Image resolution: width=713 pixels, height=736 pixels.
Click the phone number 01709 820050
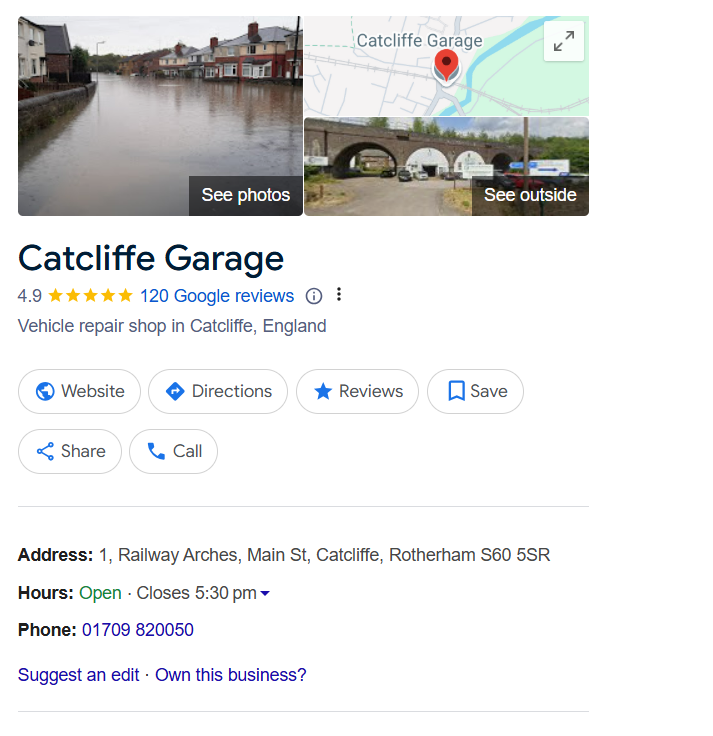point(138,630)
